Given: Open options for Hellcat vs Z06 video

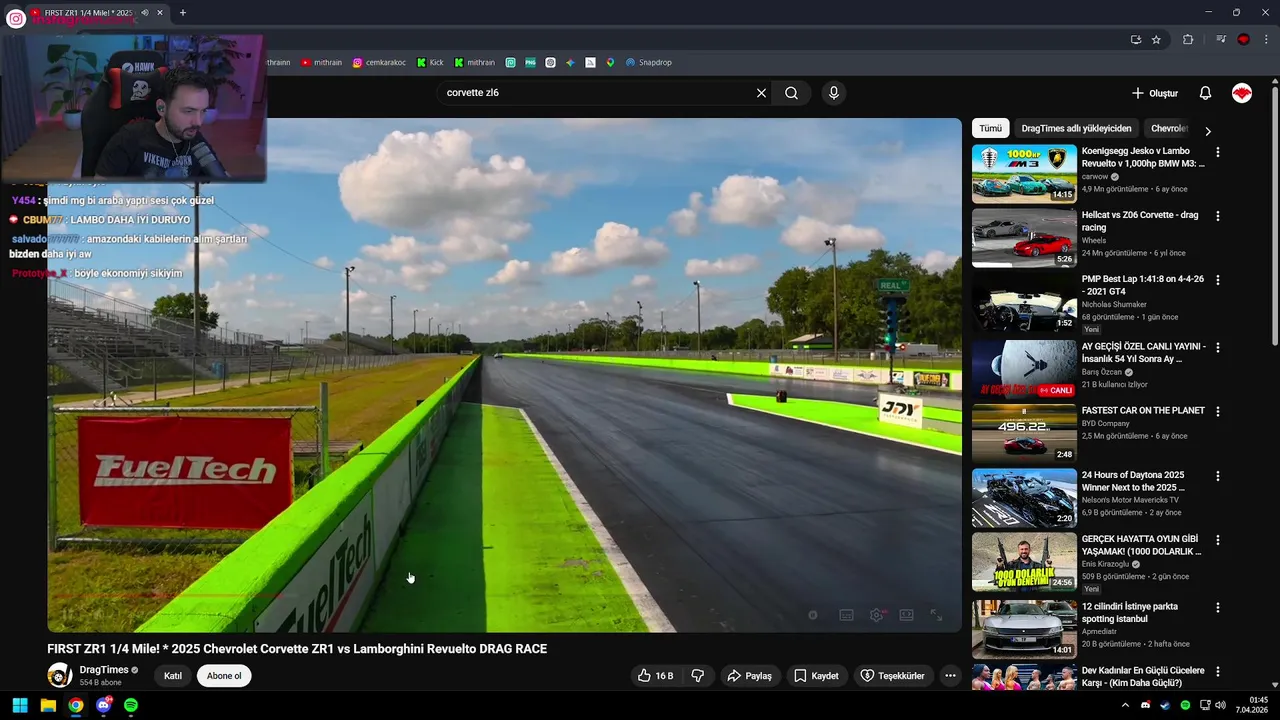Looking at the screenshot, I should pyautogui.click(x=1217, y=216).
